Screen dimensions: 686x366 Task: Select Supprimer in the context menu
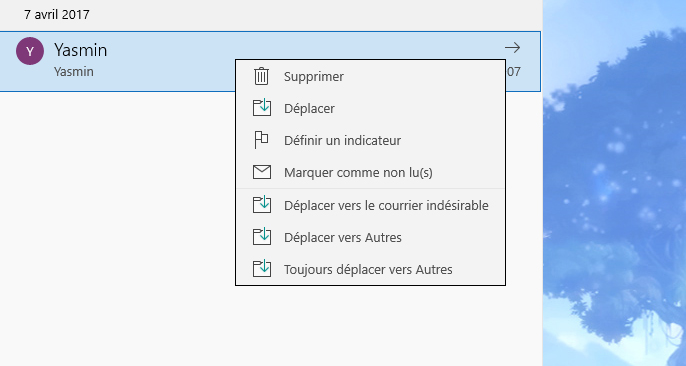point(371,77)
